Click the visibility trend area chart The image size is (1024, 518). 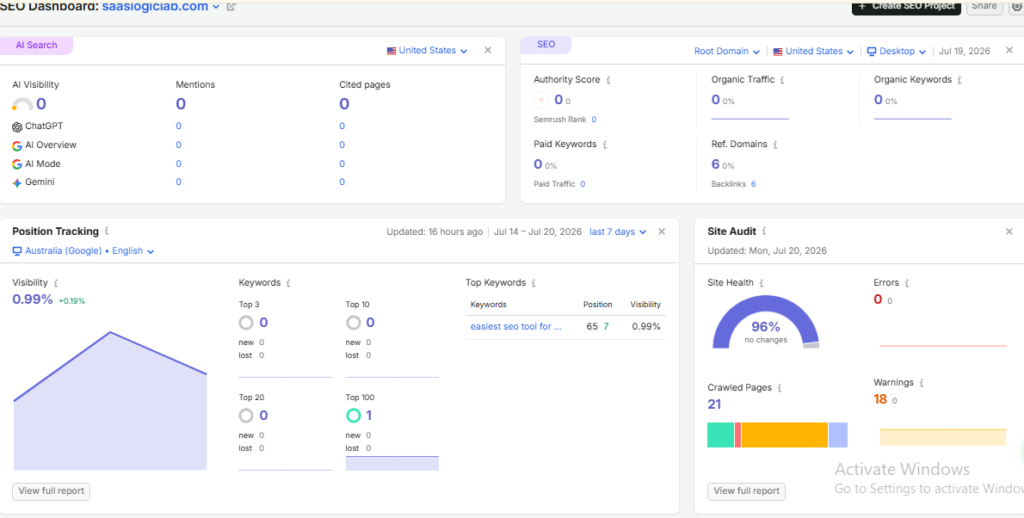(110, 401)
